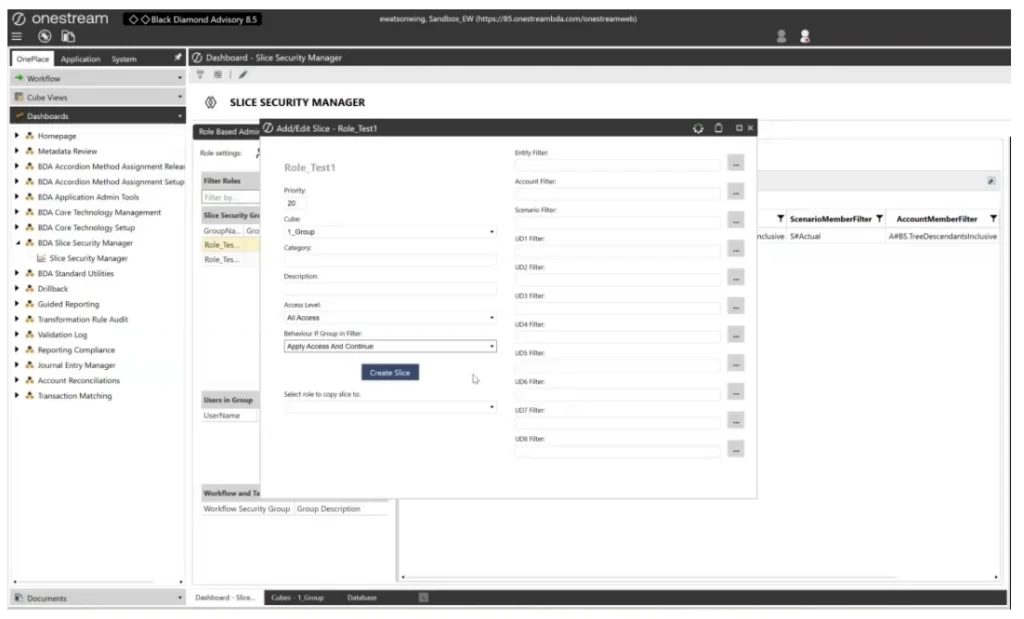This screenshot has width=1024, height=619.
Task: Click the gray user profile icon
Action: tap(781, 37)
